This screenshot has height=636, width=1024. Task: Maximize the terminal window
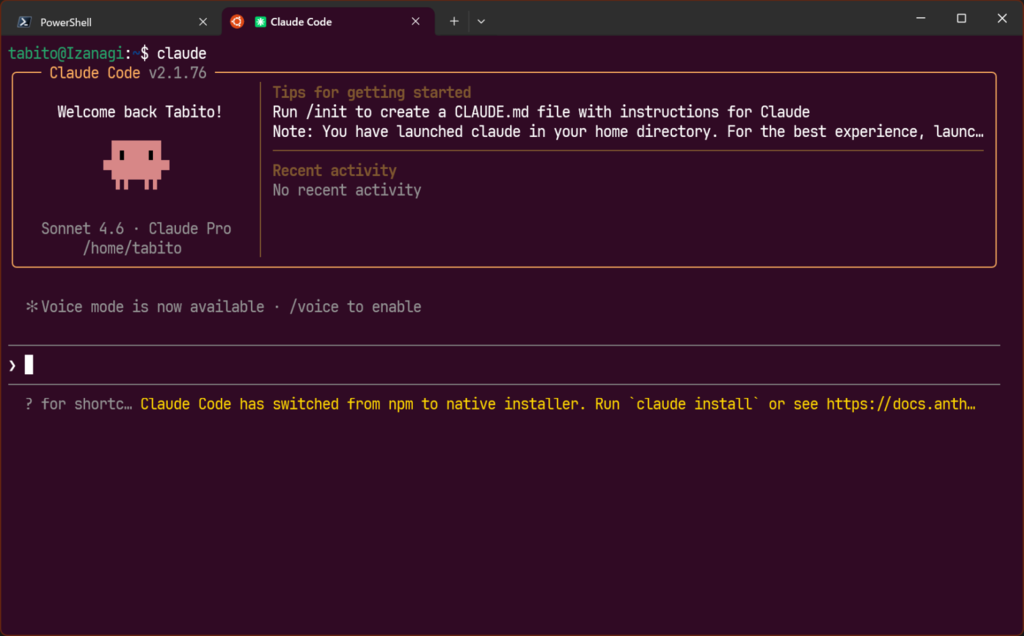[x=961, y=18]
